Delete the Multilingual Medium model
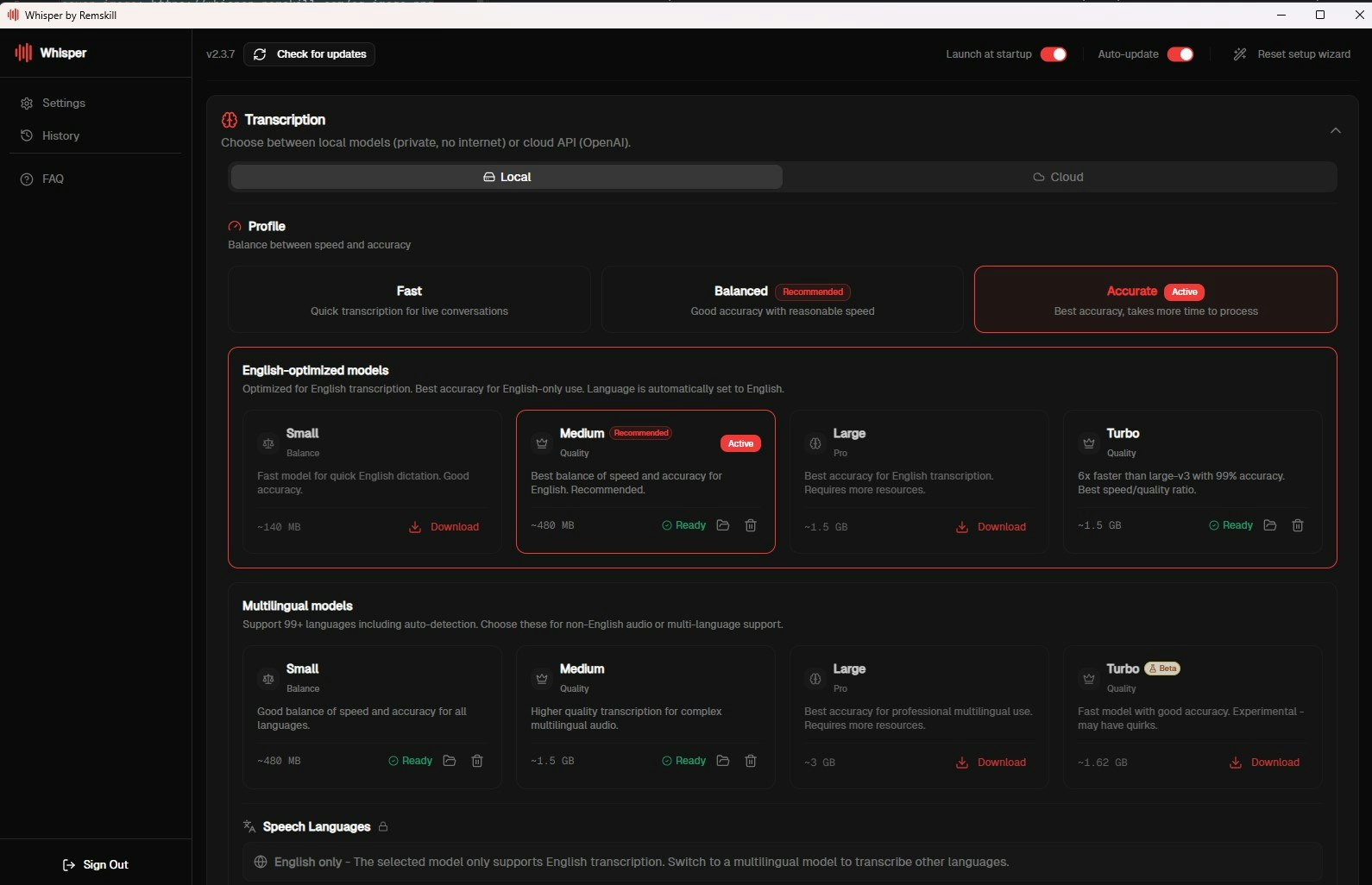1372x885 pixels. 751,761
